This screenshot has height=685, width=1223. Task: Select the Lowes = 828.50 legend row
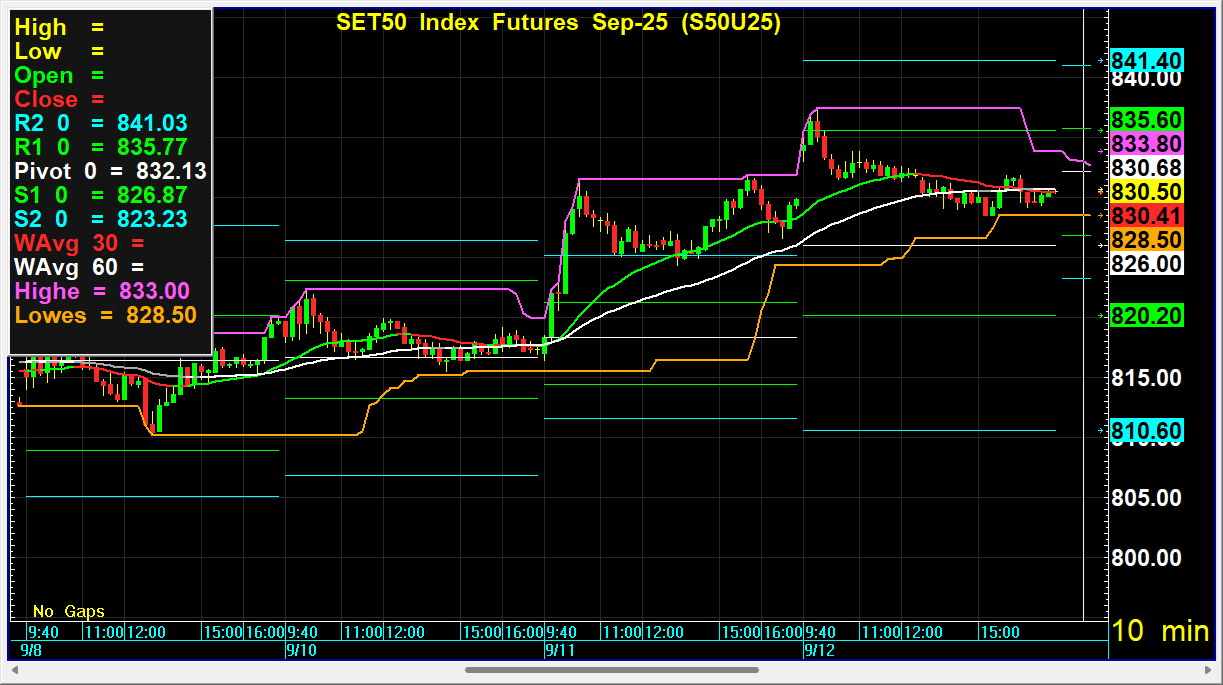105,315
